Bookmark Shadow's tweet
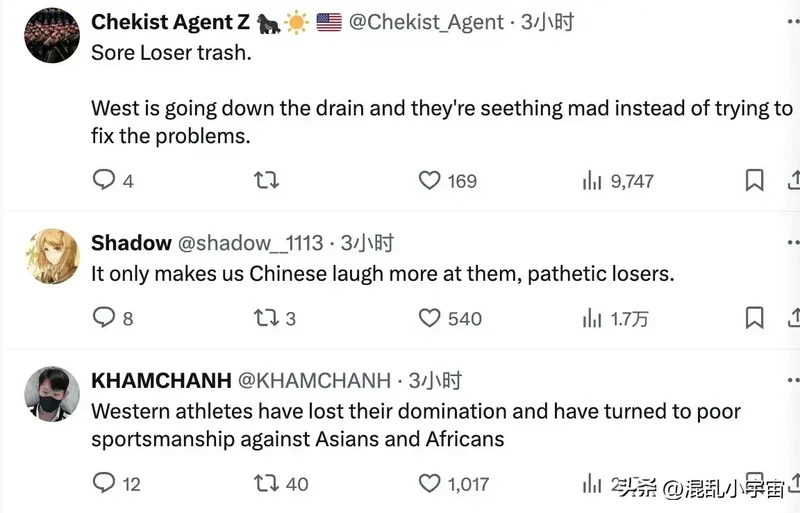The width and height of the screenshot is (800, 513). coord(754,317)
